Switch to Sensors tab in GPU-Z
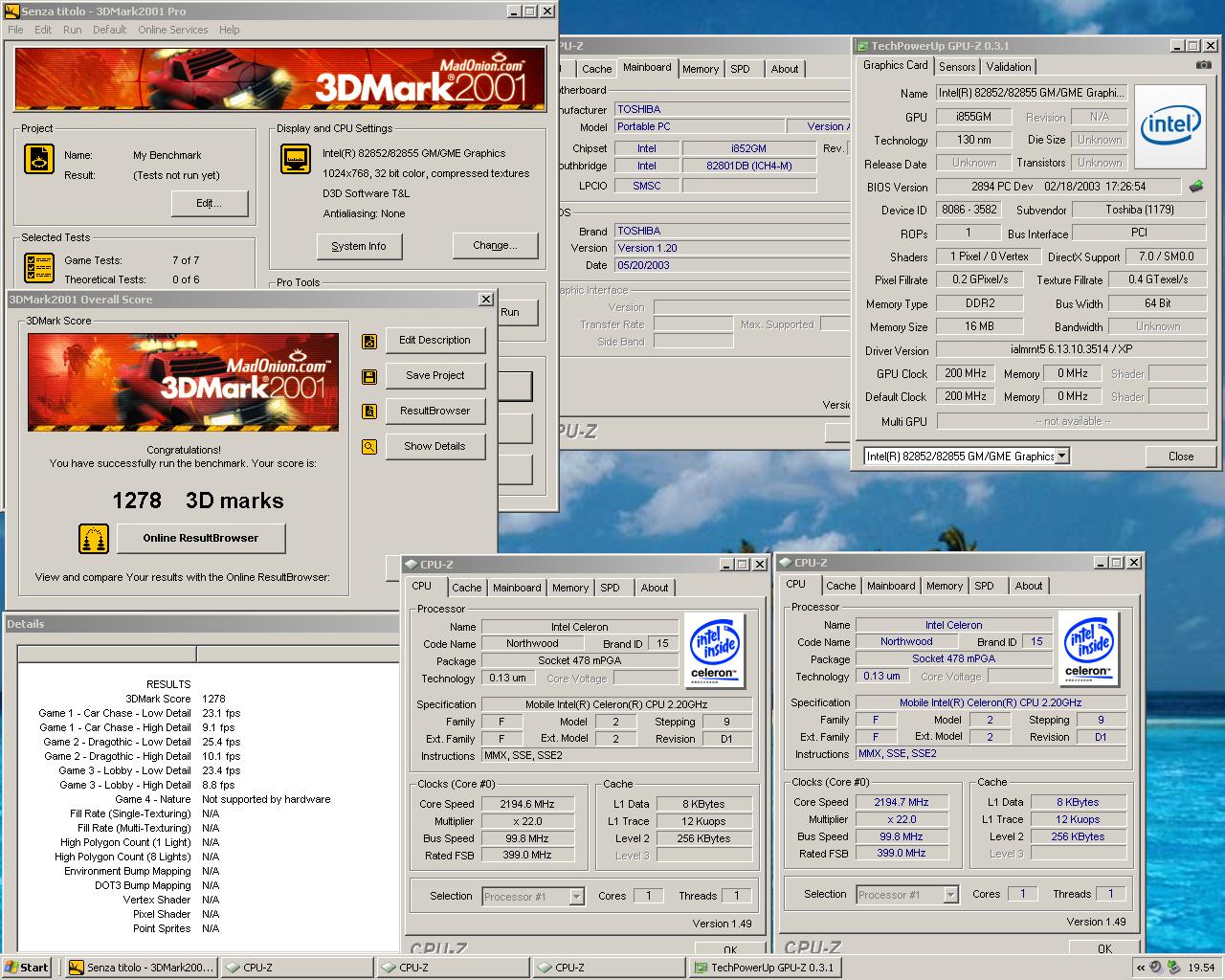Image resolution: width=1225 pixels, height=980 pixels. (957, 67)
